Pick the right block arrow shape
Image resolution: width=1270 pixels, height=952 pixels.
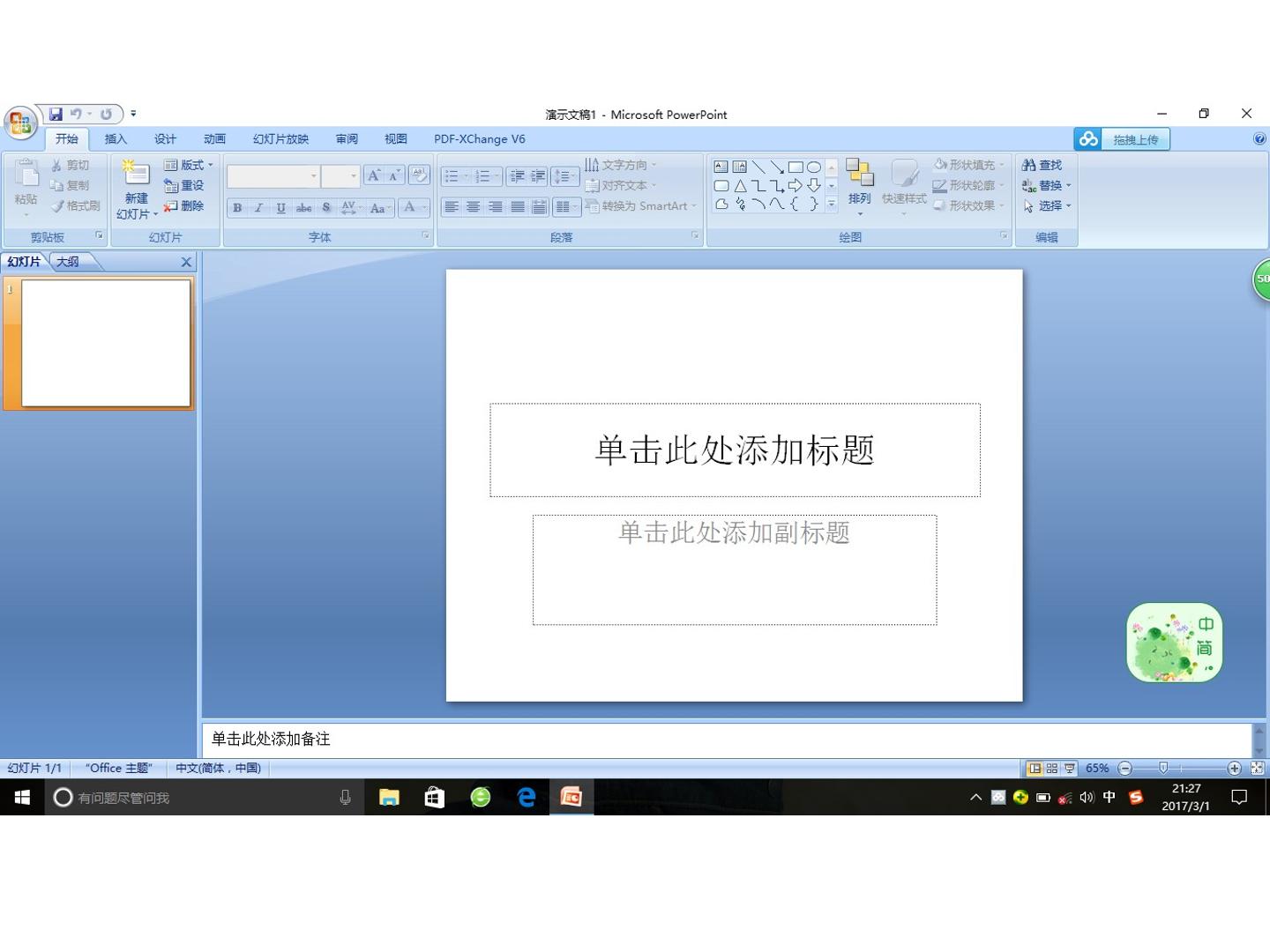(x=795, y=185)
